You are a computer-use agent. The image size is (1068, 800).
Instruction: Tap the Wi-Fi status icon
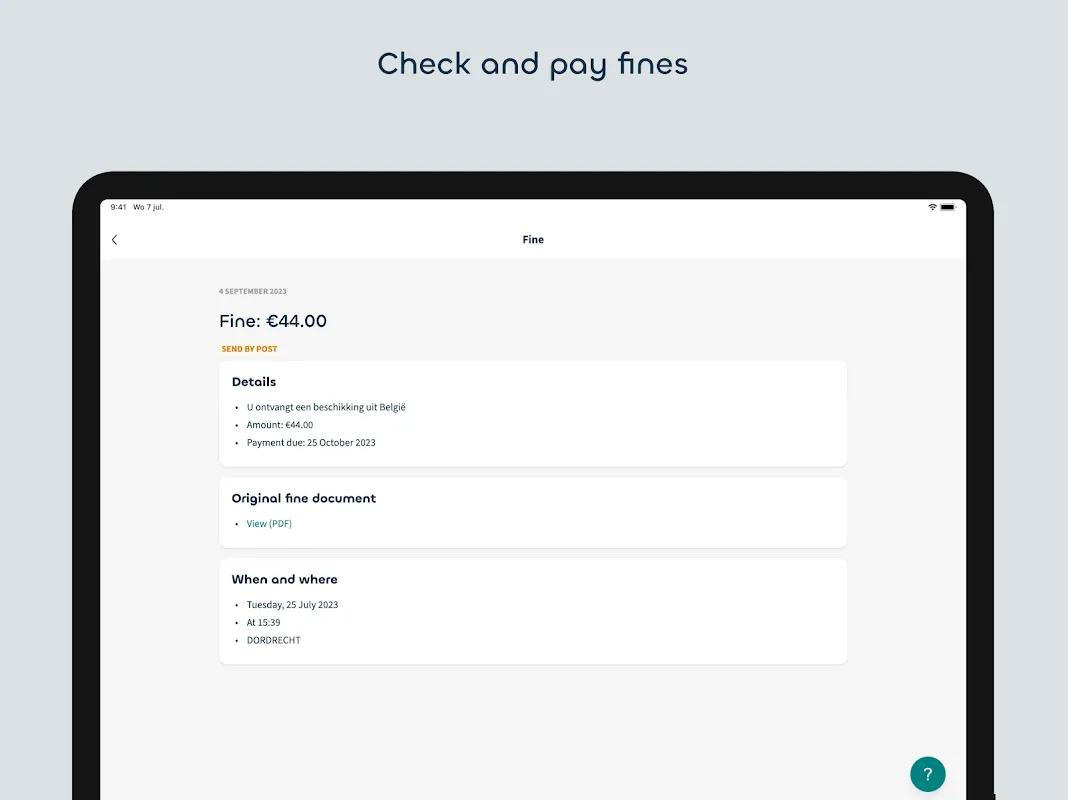(x=932, y=207)
